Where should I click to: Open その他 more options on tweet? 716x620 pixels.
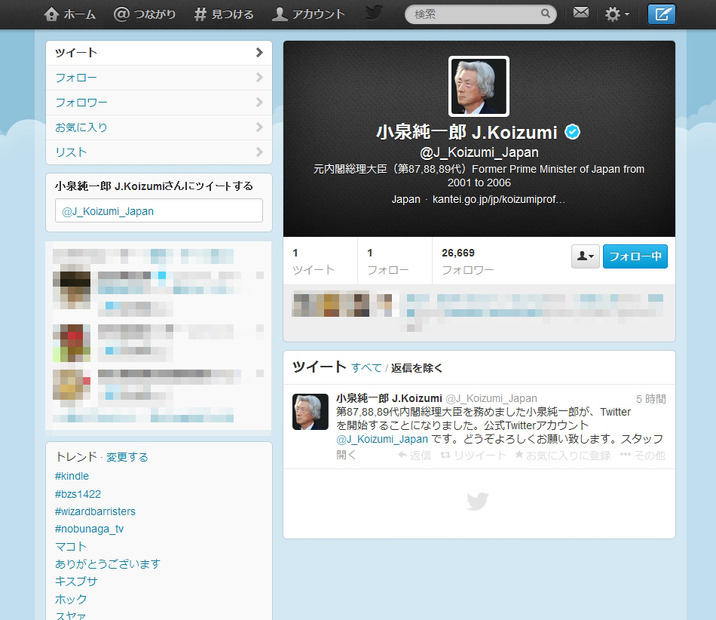(643, 455)
